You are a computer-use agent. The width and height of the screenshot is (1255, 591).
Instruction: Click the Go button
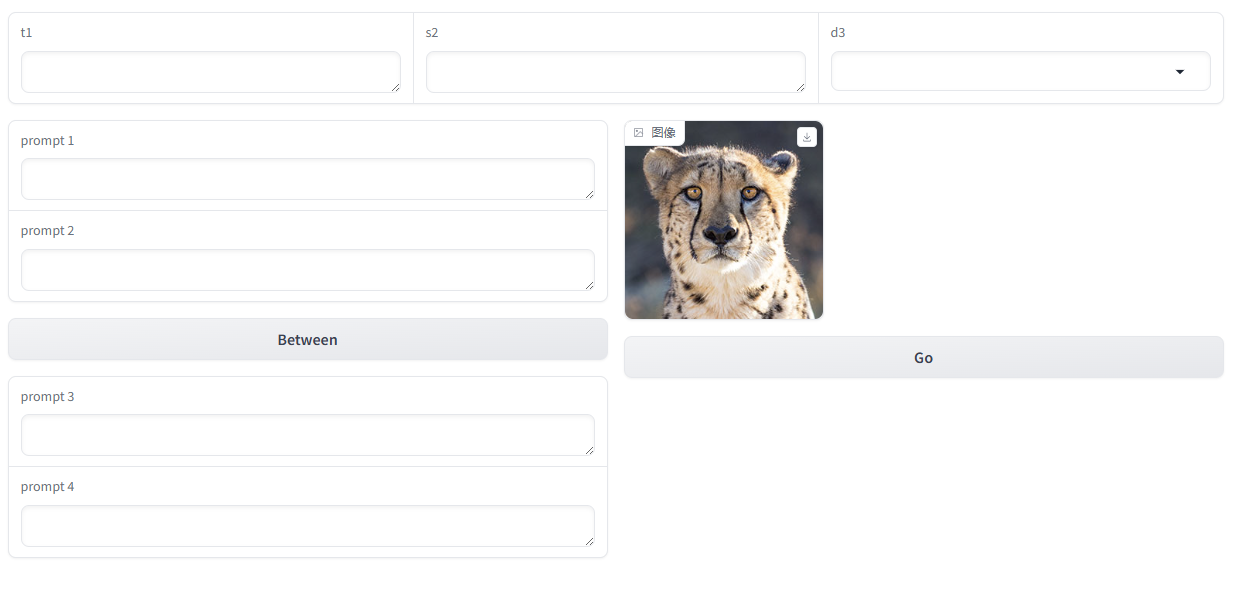(x=924, y=357)
